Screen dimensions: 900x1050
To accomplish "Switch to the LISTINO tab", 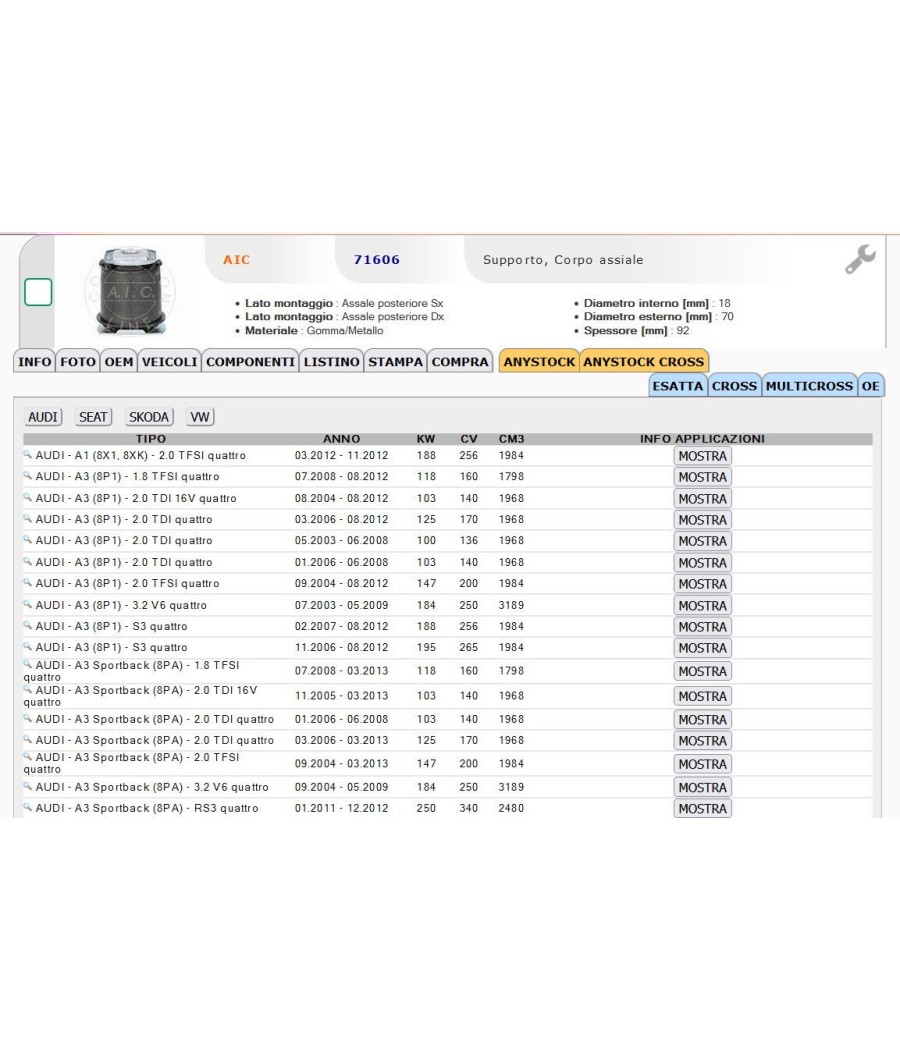I will tap(331, 362).
